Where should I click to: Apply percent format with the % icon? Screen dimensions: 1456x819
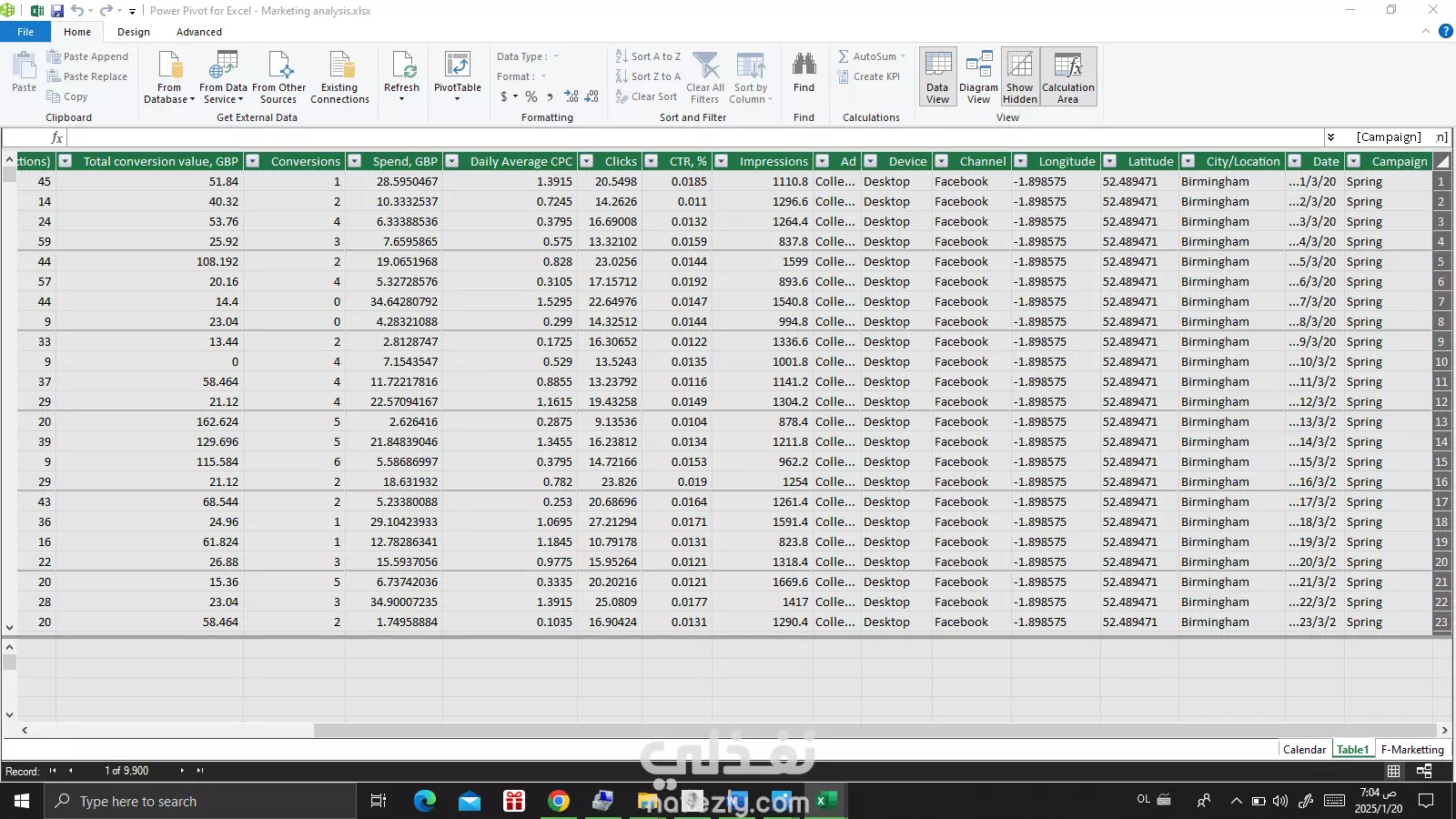[x=531, y=96]
